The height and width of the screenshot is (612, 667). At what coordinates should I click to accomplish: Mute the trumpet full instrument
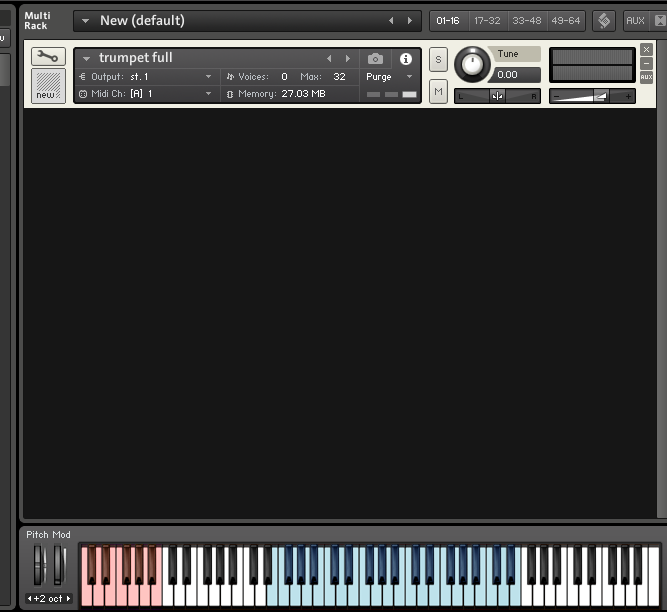point(438,91)
